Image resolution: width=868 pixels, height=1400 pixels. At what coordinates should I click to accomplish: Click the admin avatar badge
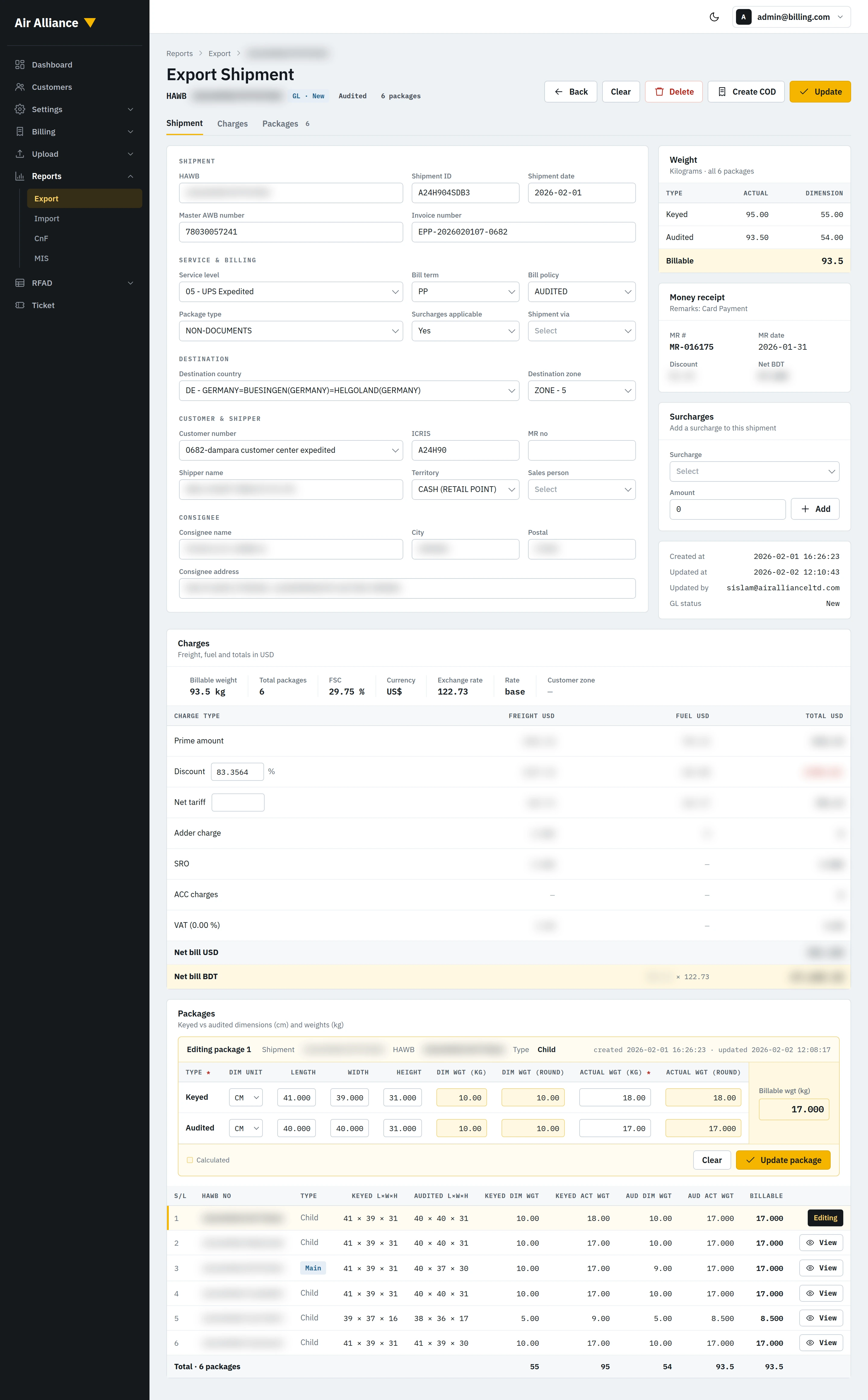[744, 17]
